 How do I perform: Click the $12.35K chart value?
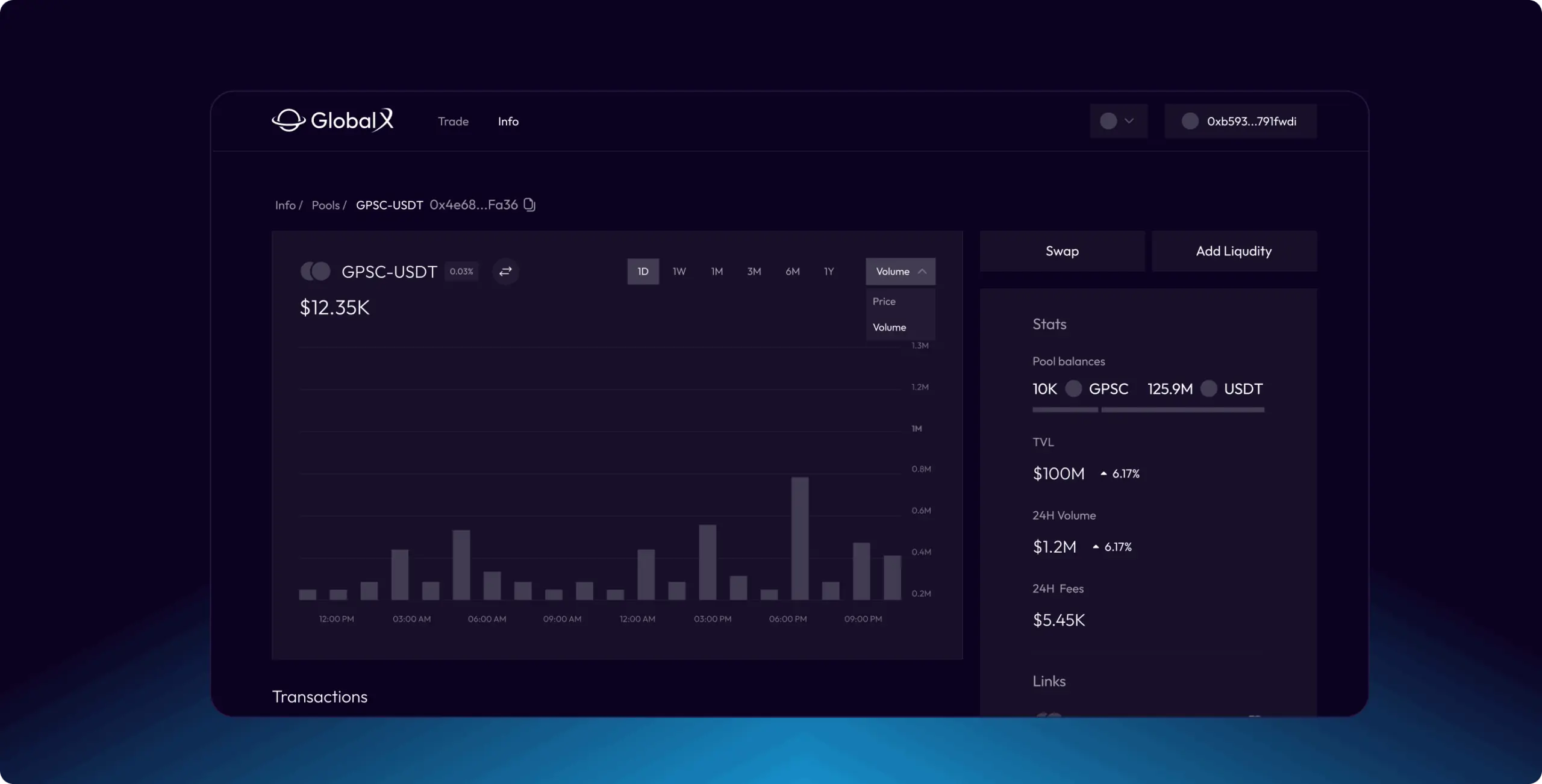click(335, 307)
